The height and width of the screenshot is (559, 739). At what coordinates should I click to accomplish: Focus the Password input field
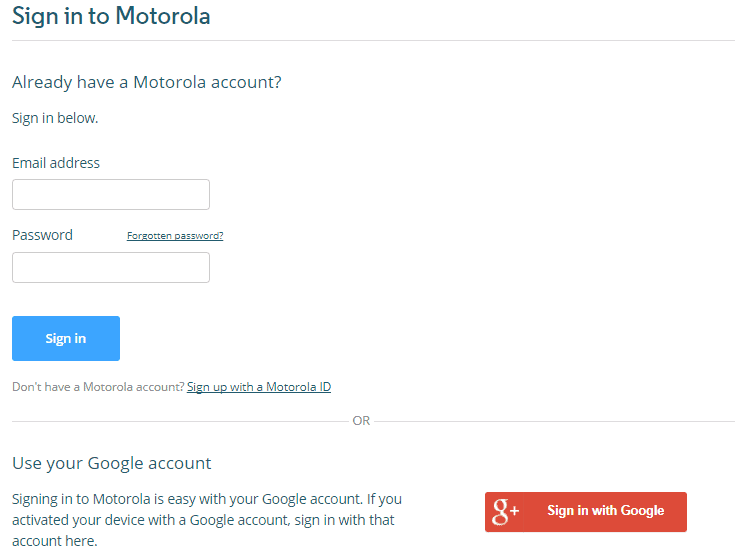click(x=111, y=267)
